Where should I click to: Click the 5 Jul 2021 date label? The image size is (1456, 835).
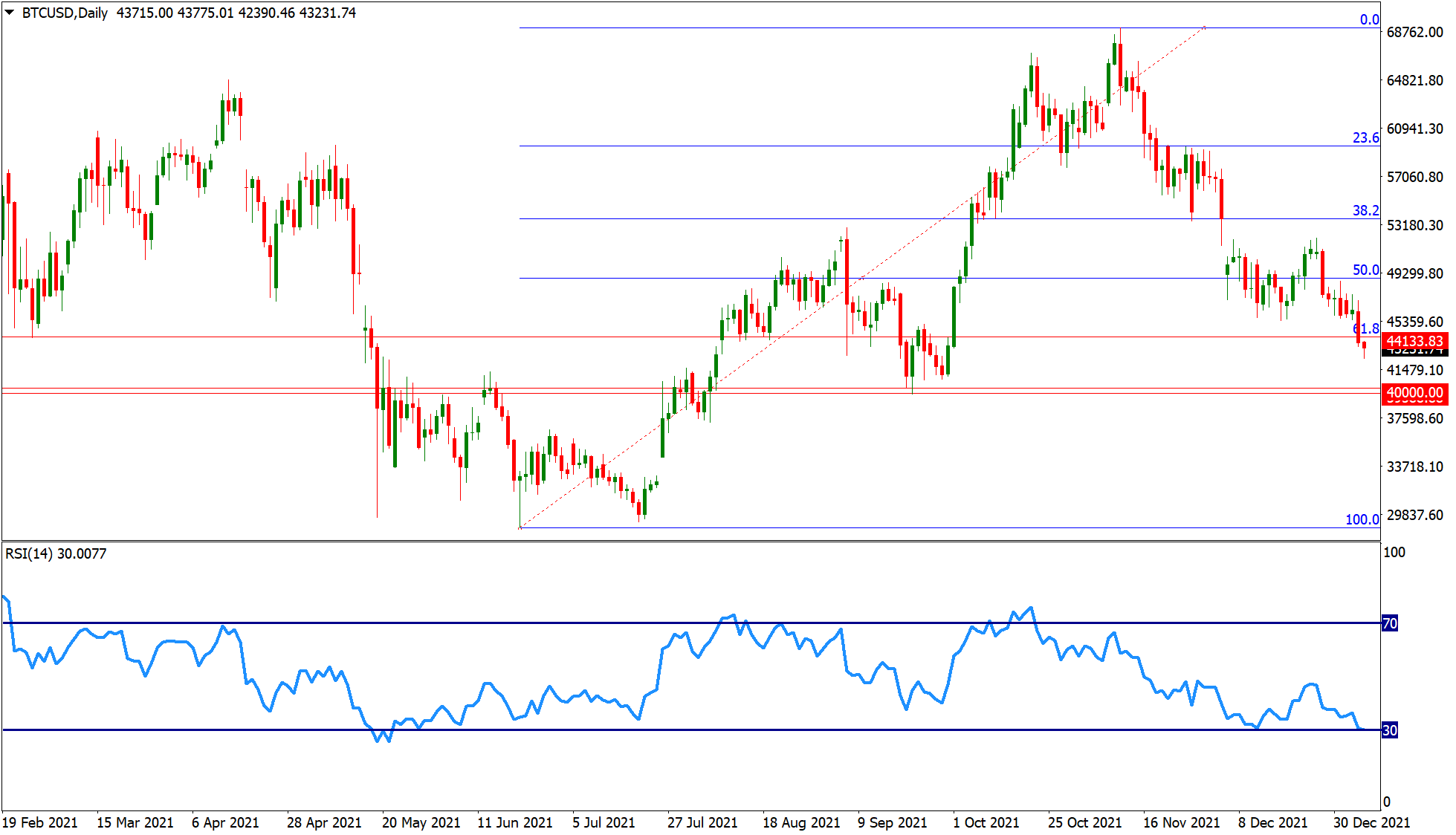[604, 822]
